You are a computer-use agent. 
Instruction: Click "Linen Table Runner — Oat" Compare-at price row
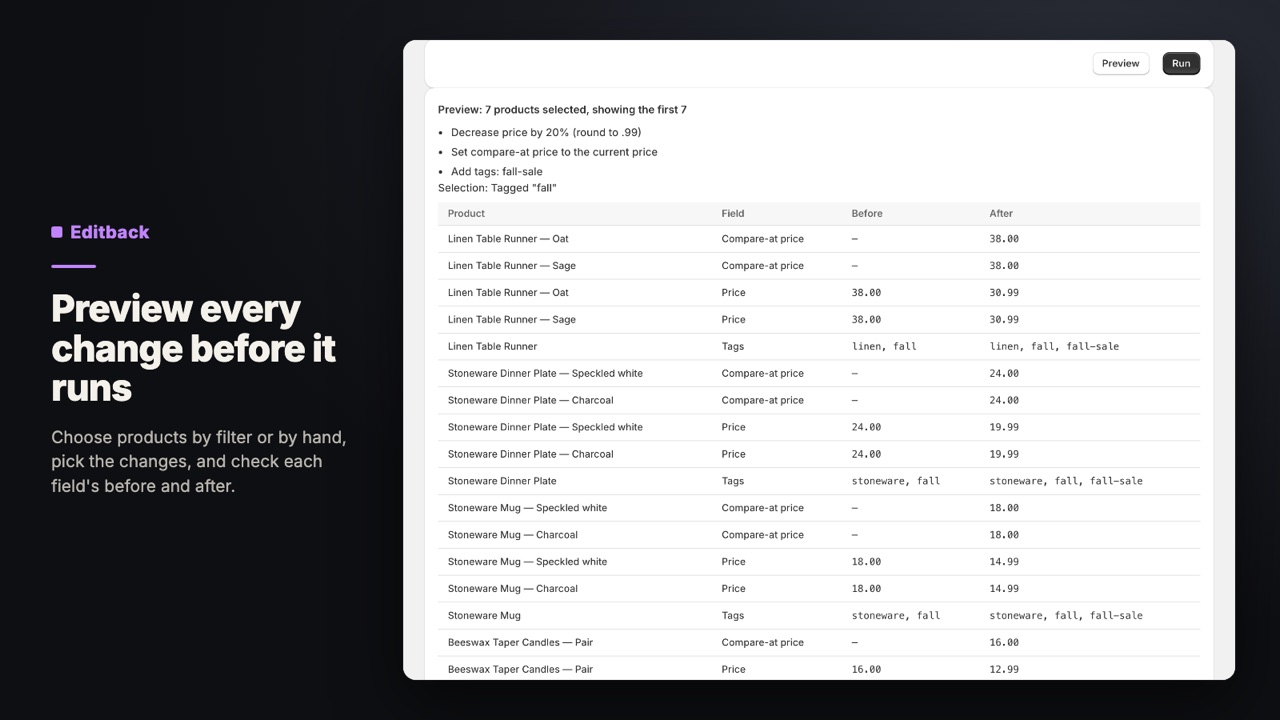(x=818, y=239)
